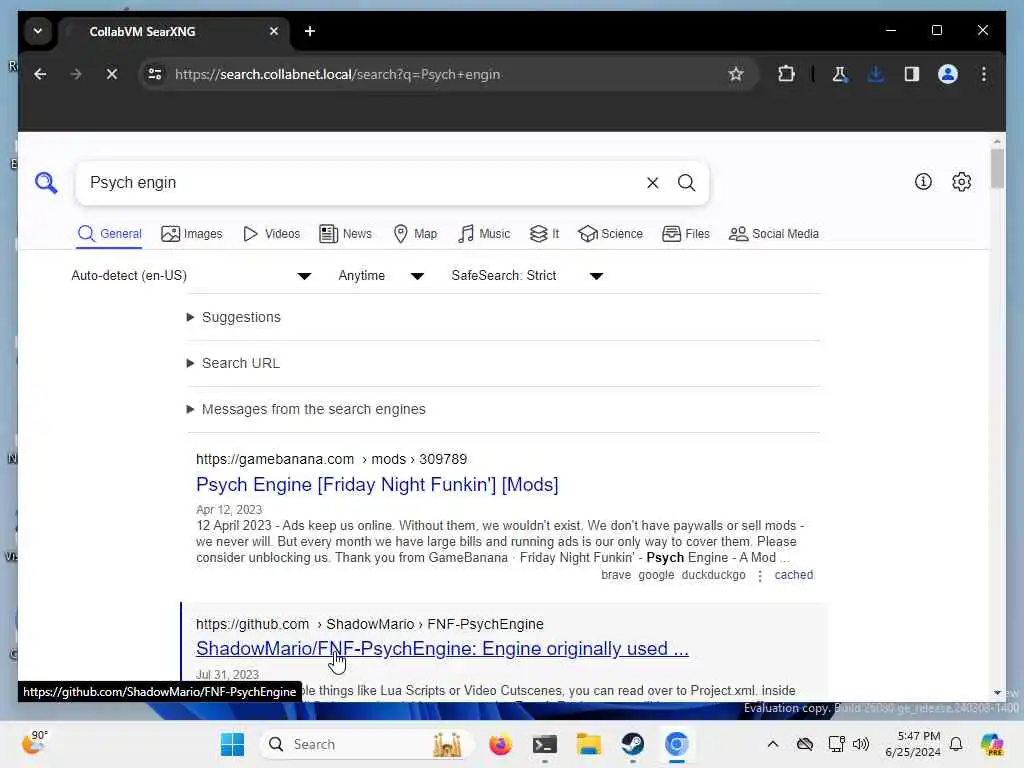Image resolution: width=1024 pixels, height=768 pixels.
Task: Switch to the Music search tab
Action: (x=484, y=234)
